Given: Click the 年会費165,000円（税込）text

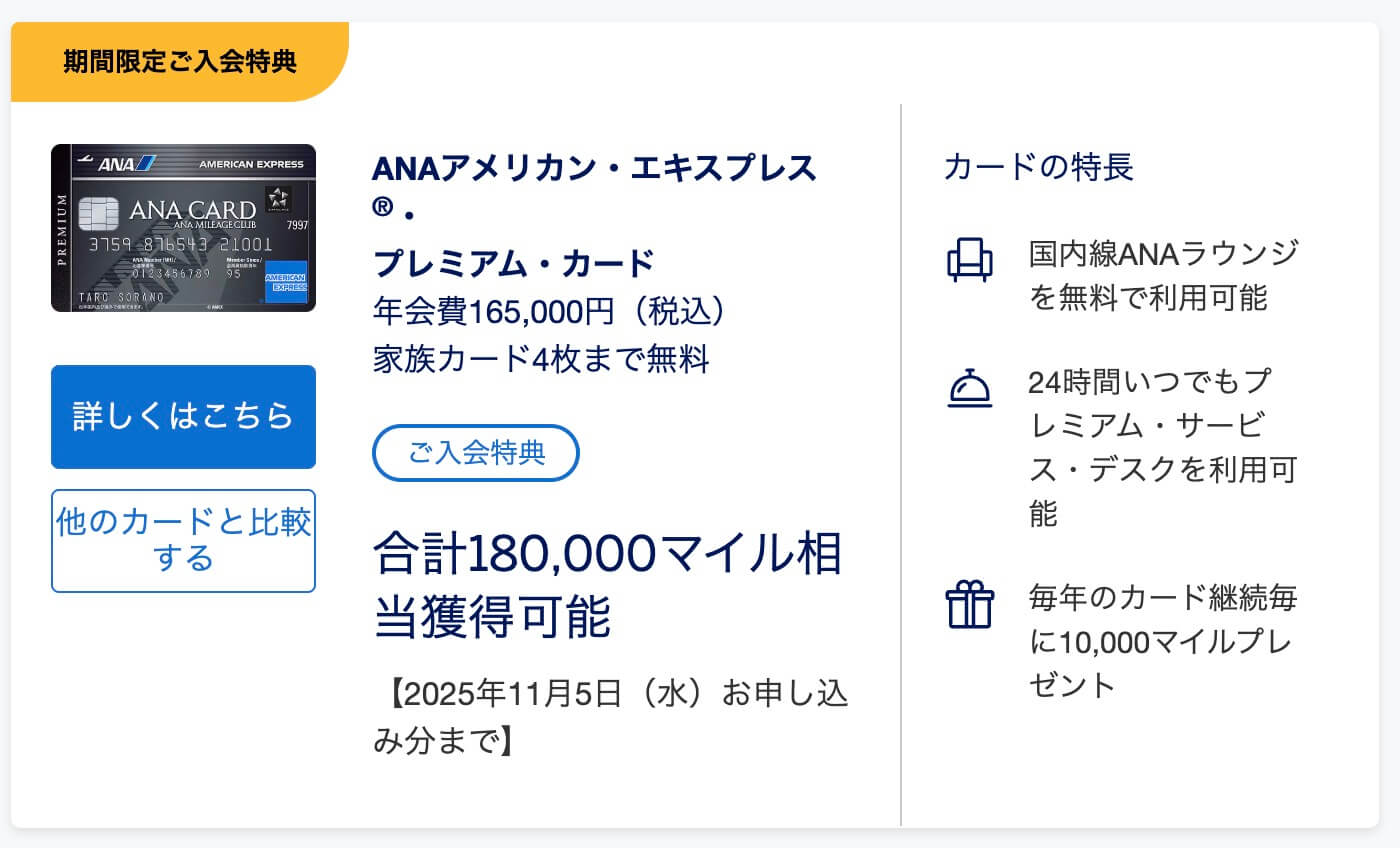Looking at the screenshot, I should (549, 311).
